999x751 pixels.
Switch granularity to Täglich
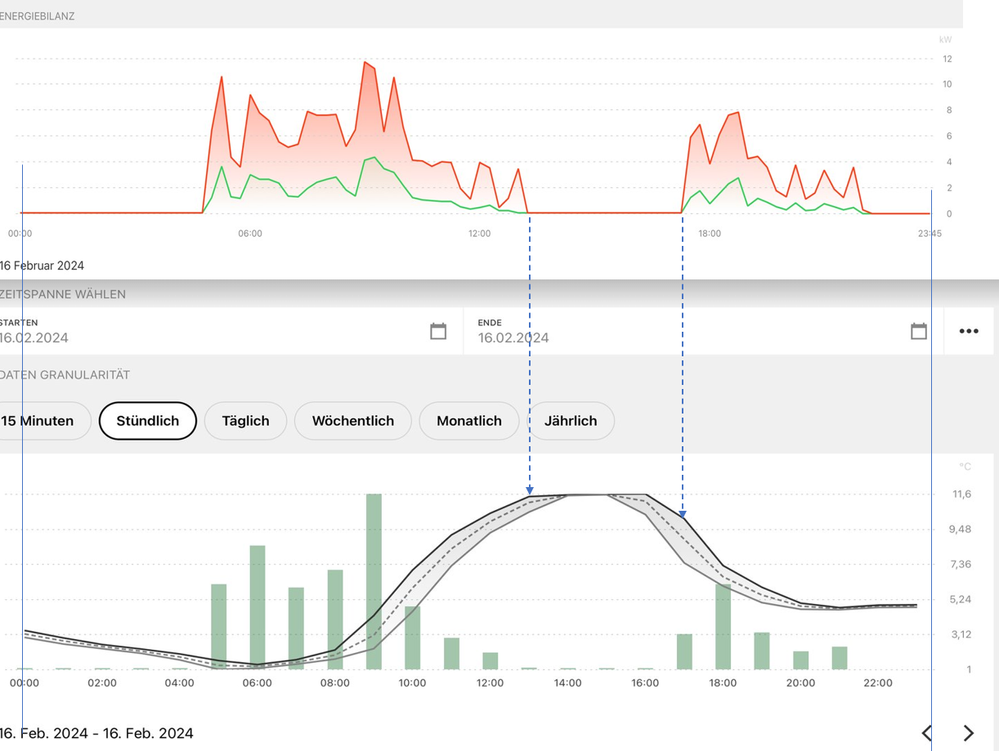pos(245,421)
